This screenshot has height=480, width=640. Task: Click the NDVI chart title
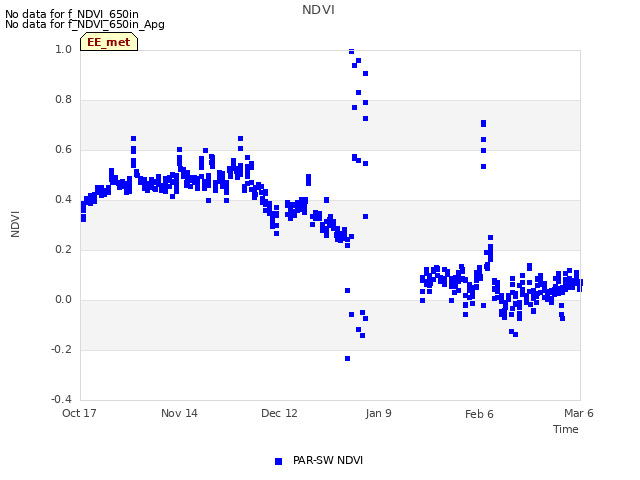[x=318, y=10]
